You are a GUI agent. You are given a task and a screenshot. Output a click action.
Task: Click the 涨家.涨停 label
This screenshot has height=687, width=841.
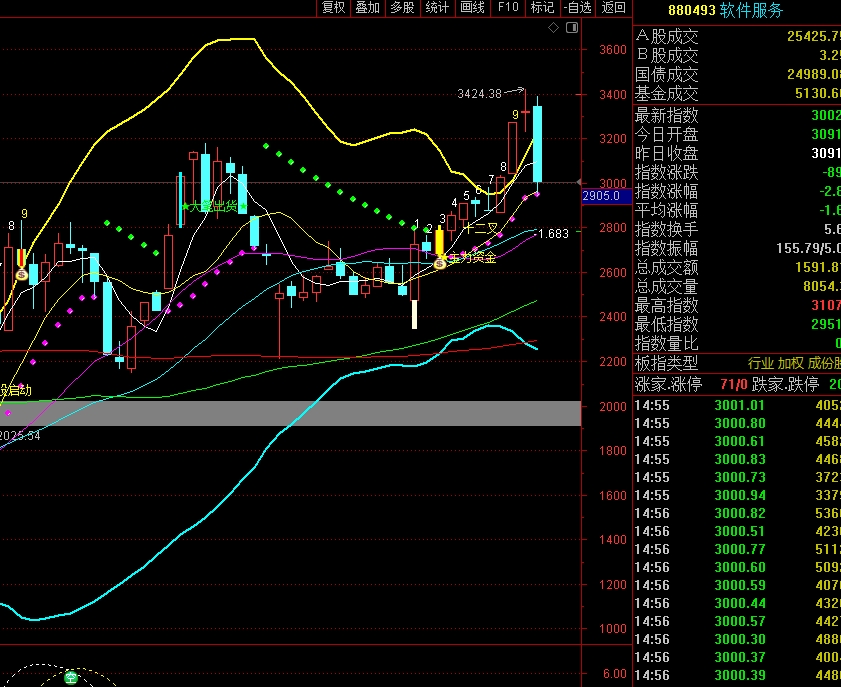(x=668, y=384)
